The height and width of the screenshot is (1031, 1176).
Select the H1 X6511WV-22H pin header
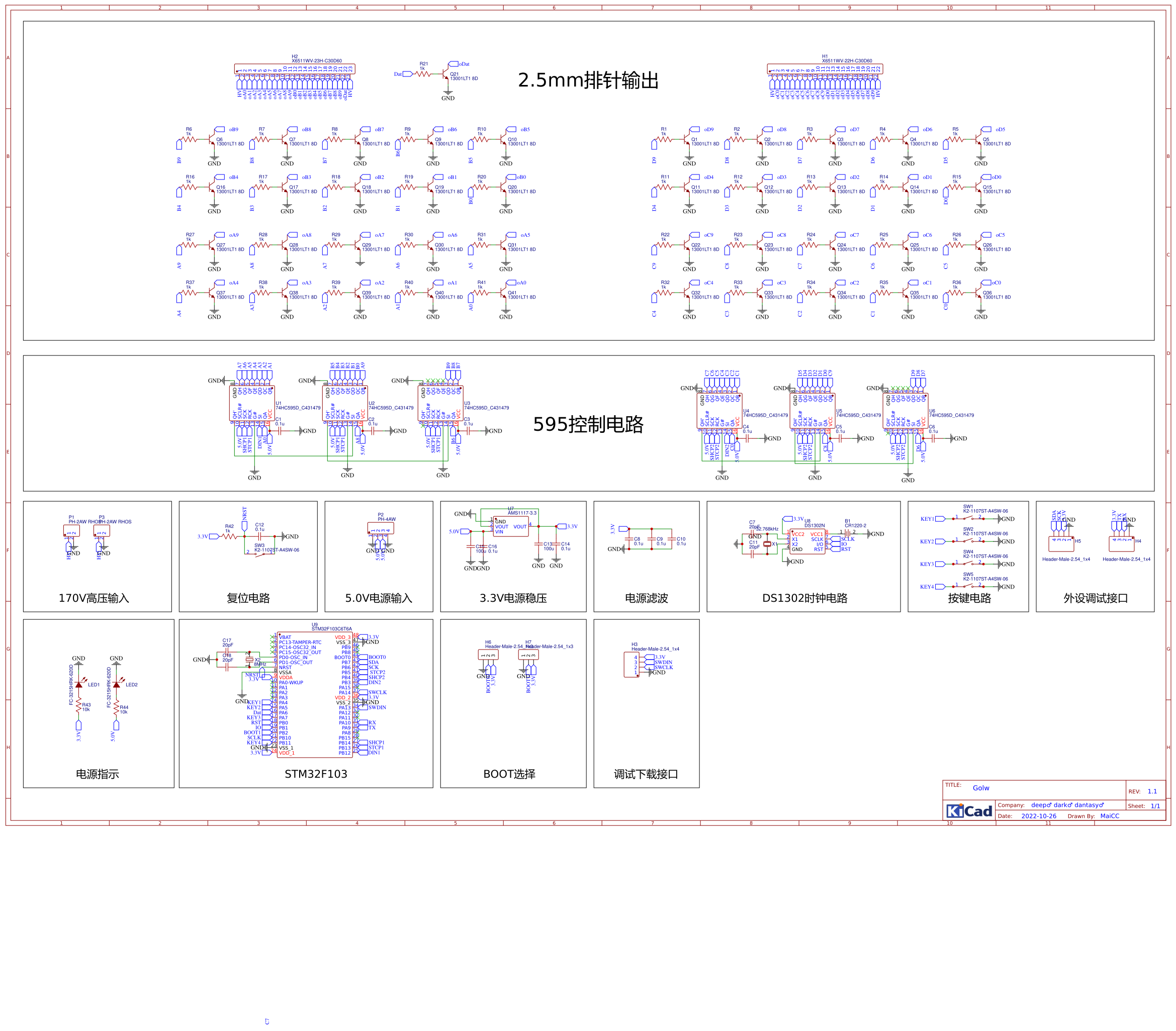coord(825,69)
